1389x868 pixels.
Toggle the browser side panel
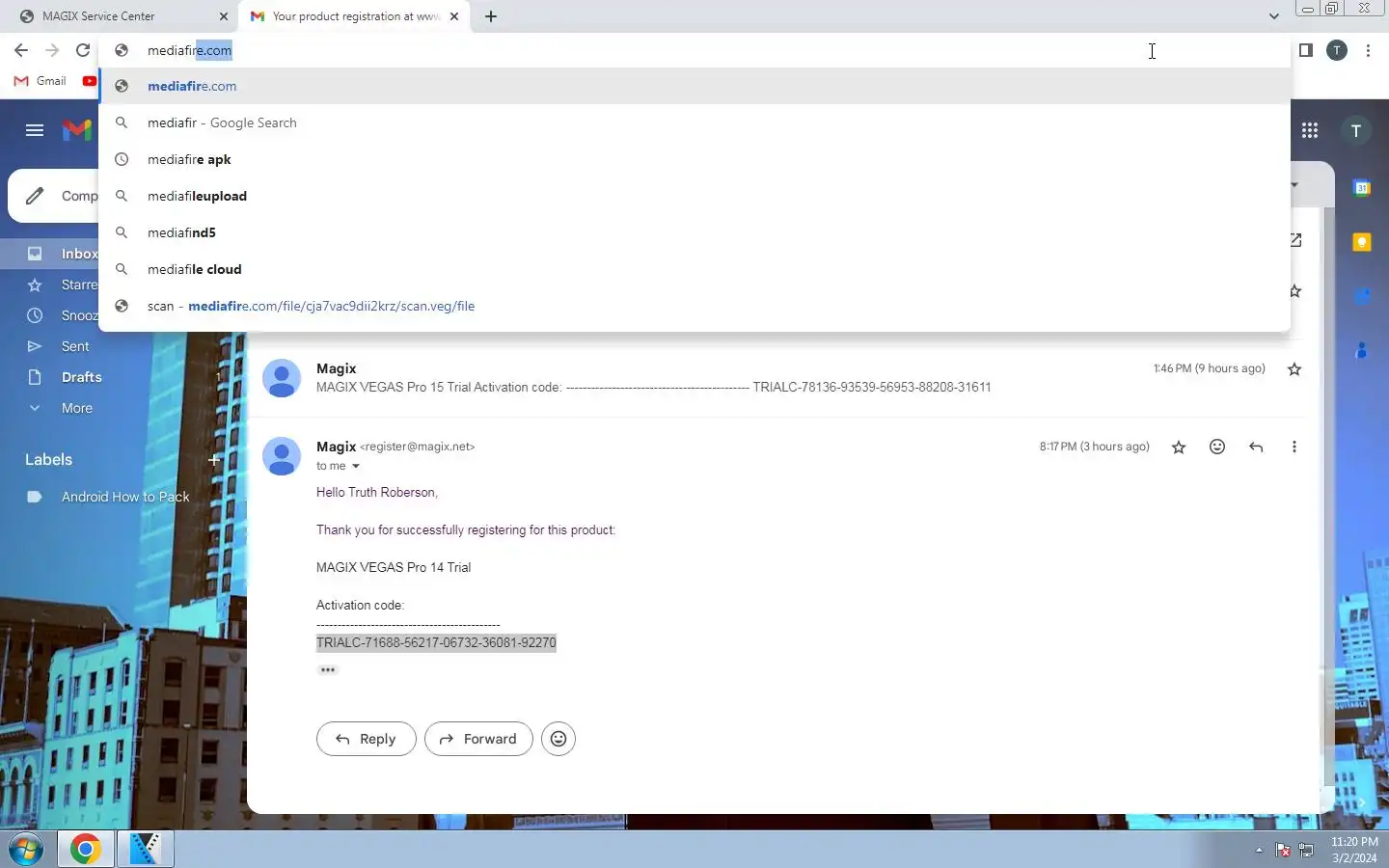(1305, 50)
